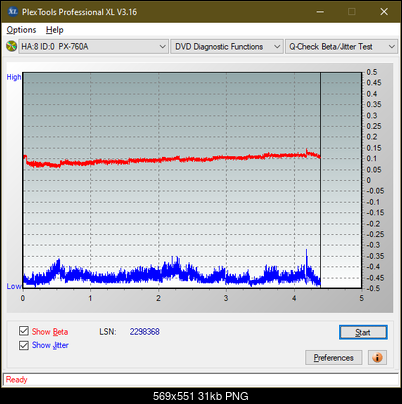The width and height of the screenshot is (402, 404).
Task: Click the Low label on the graph axis
Action: click(x=14, y=286)
